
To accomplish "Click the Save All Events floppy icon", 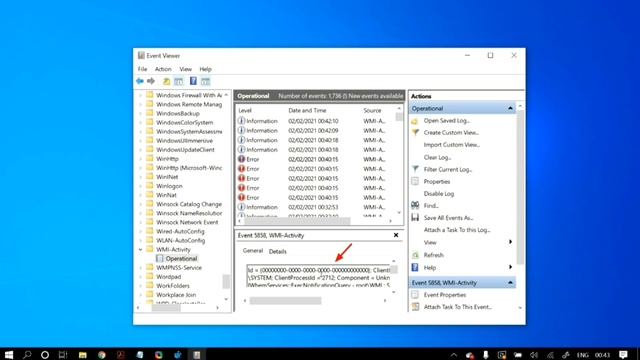I will pos(415,218).
